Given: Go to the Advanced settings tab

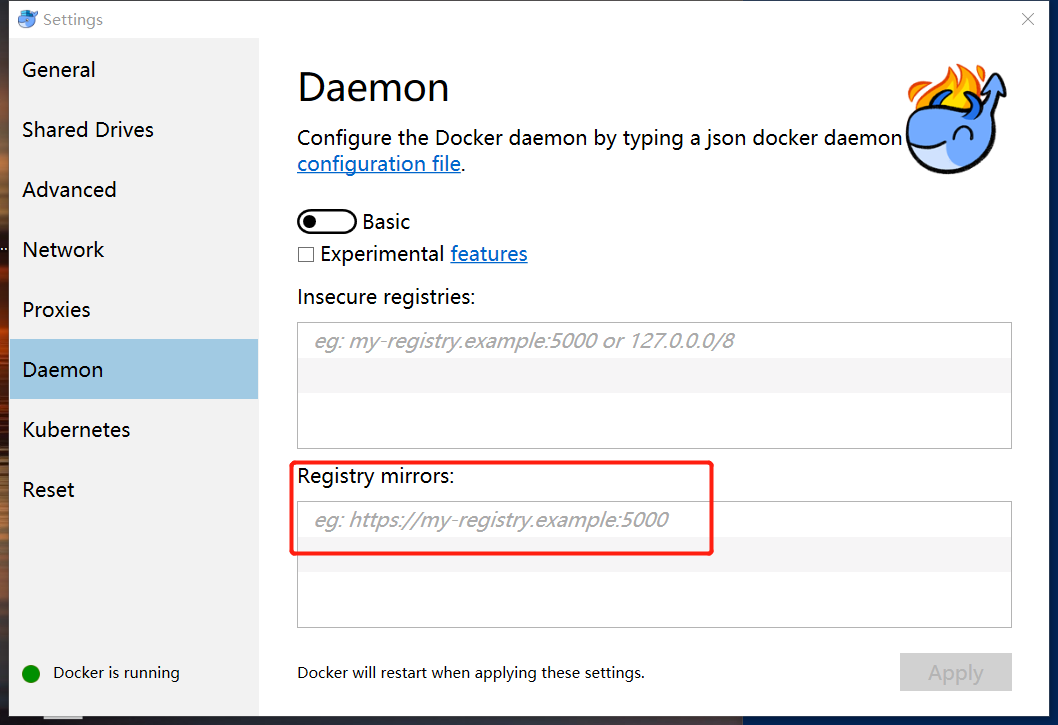Looking at the screenshot, I should coord(69,190).
